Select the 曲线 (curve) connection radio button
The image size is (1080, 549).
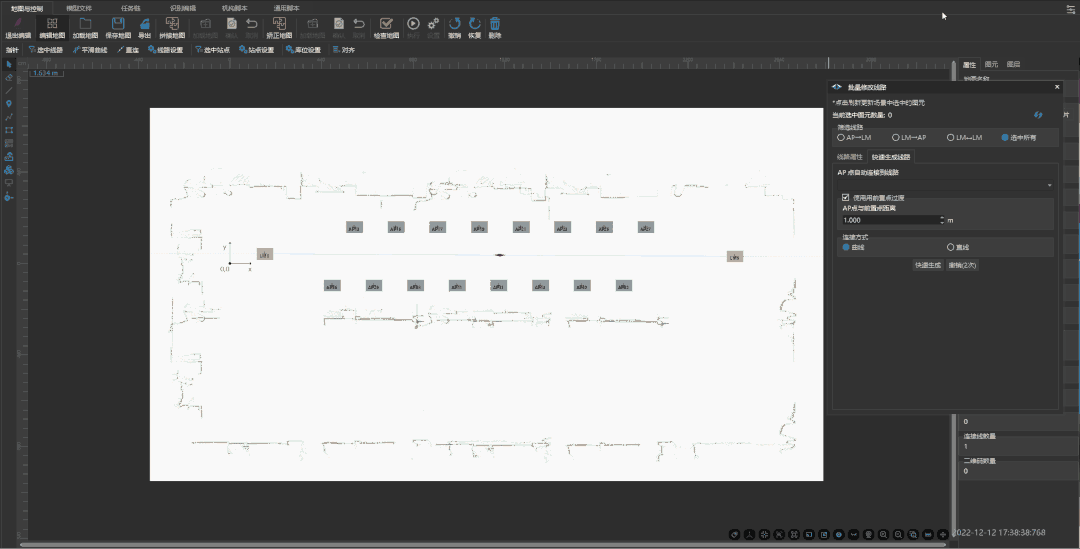click(x=847, y=247)
